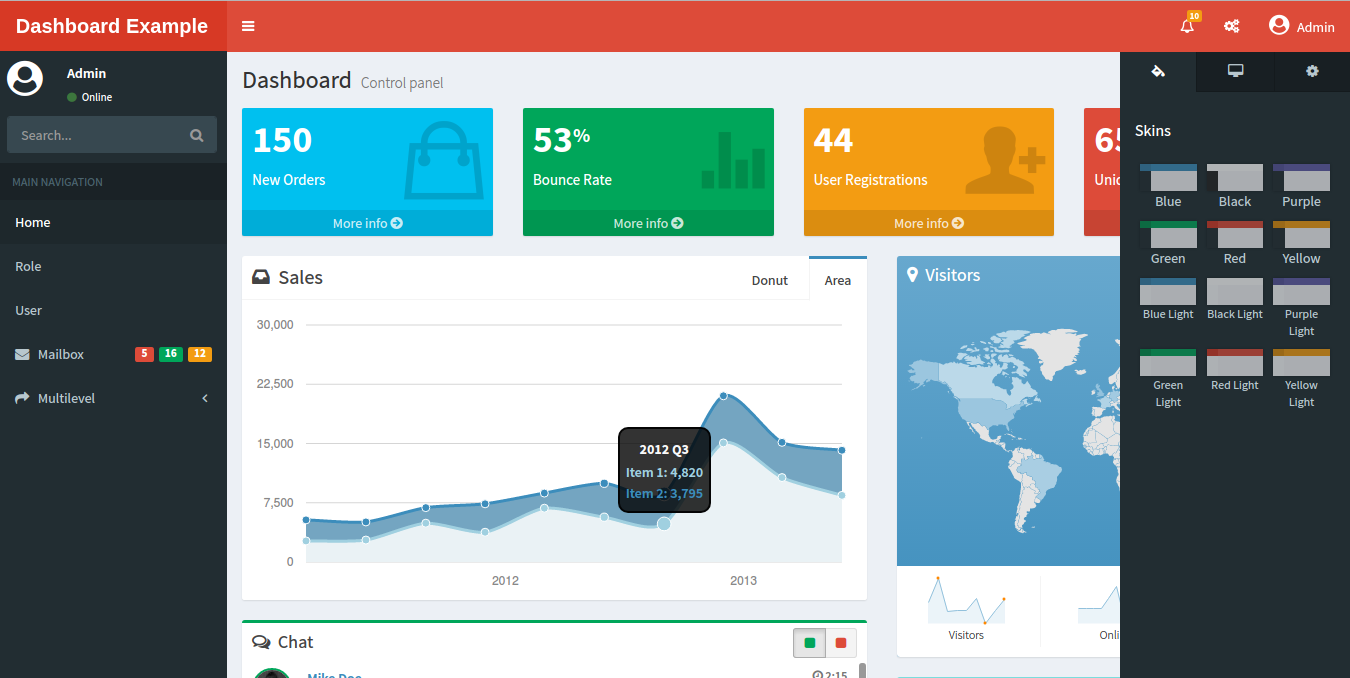Click the Skins heading
Screen dimensions: 1350x678
coord(1153,131)
